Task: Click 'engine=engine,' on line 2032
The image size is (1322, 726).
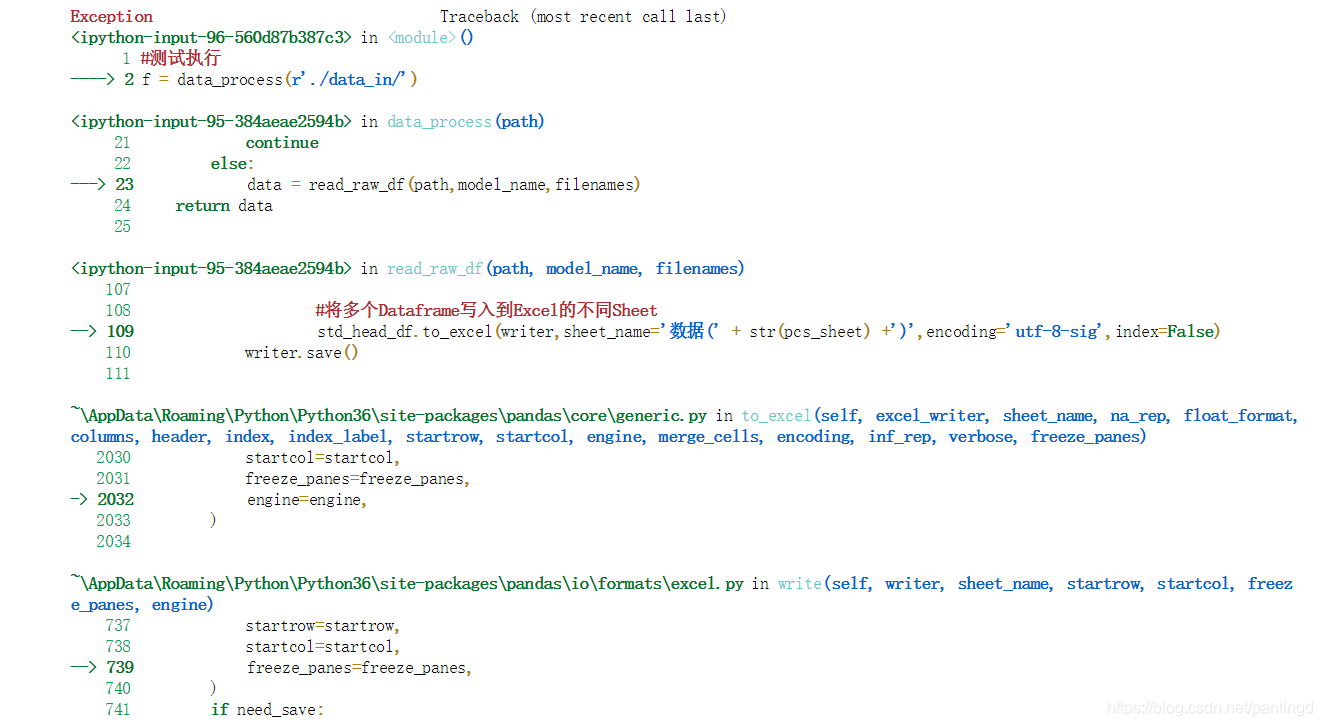Action: tap(307, 499)
